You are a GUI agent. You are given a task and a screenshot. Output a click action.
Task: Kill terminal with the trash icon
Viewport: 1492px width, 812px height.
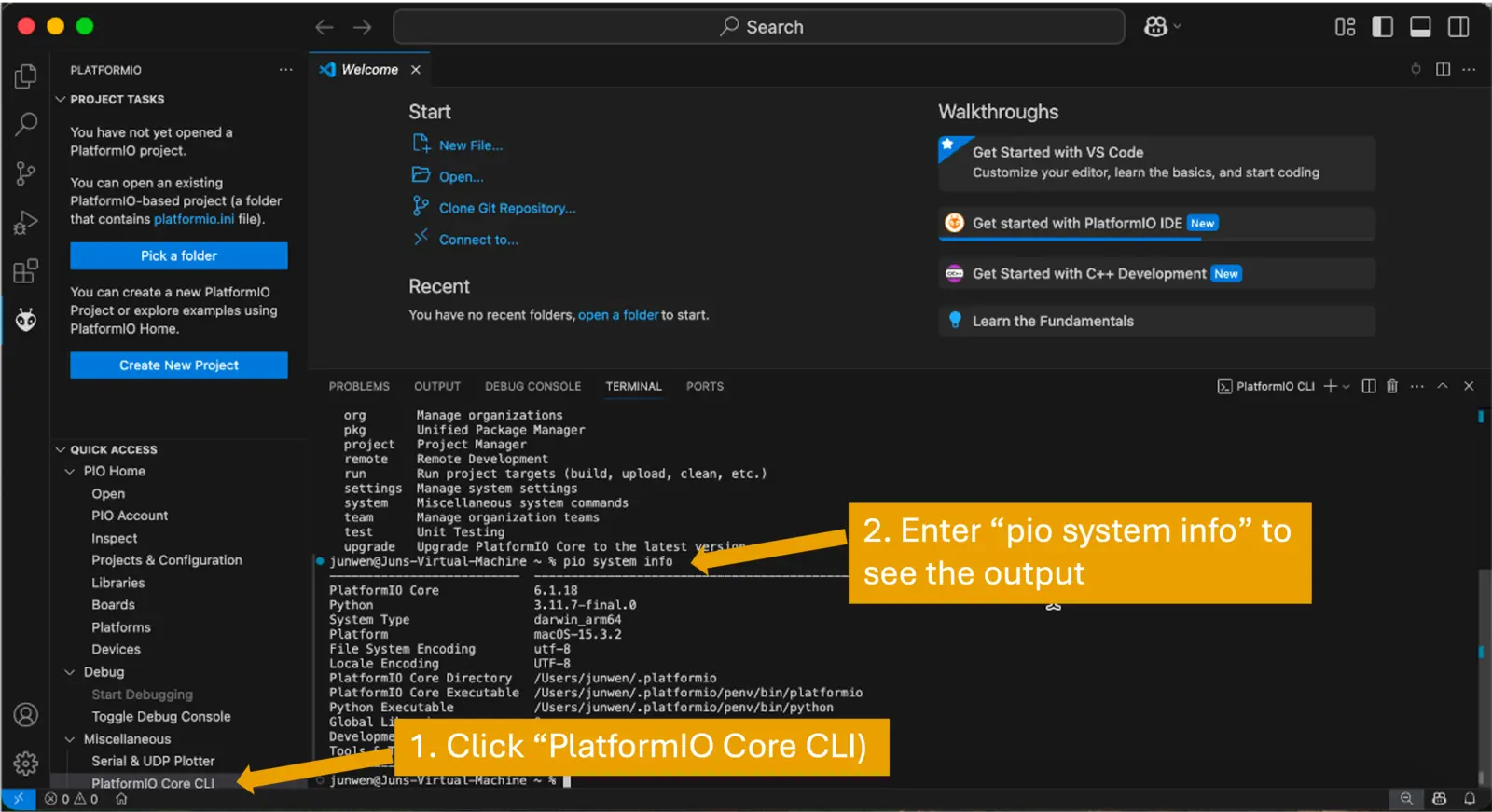pyautogui.click(x=1392, y=386)
